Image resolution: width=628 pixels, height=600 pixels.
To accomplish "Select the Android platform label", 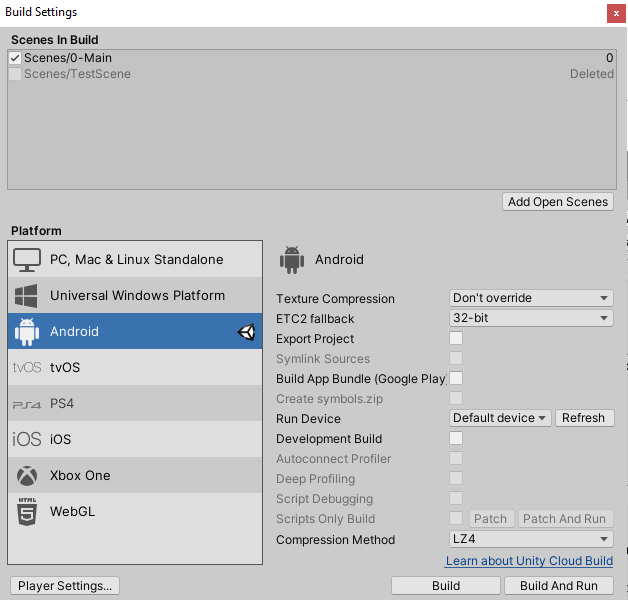I will pos(74,332).
